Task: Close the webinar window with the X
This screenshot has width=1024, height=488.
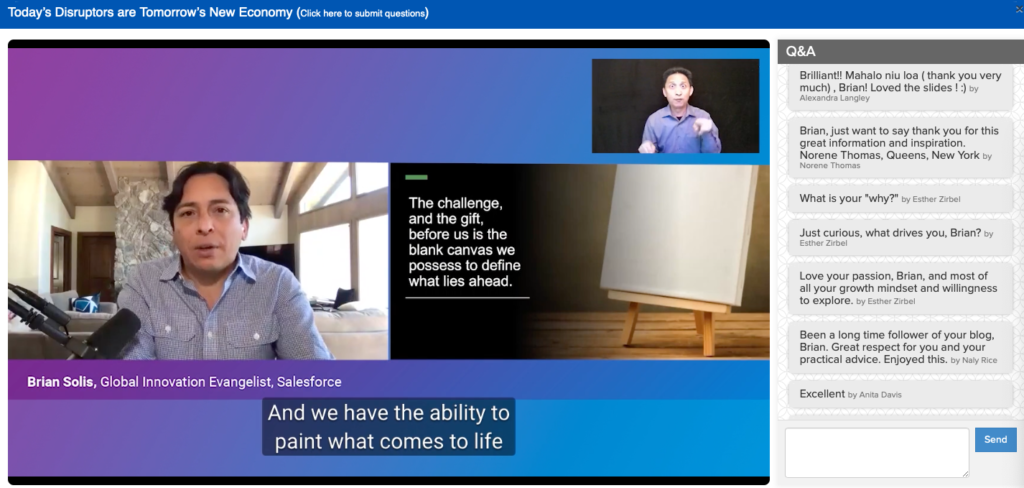Action: 1020,8
